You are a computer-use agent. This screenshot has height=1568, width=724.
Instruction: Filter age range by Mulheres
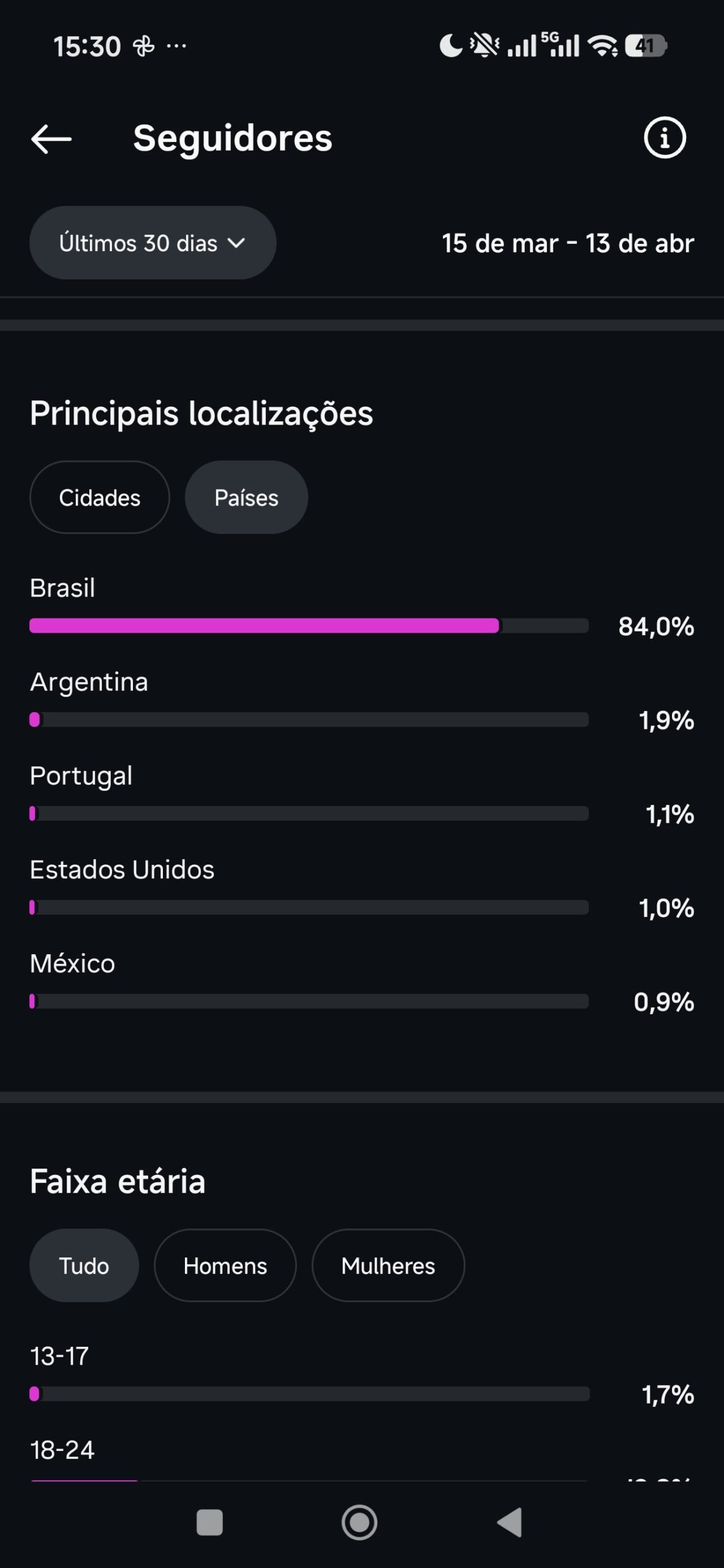point(388,1265)
